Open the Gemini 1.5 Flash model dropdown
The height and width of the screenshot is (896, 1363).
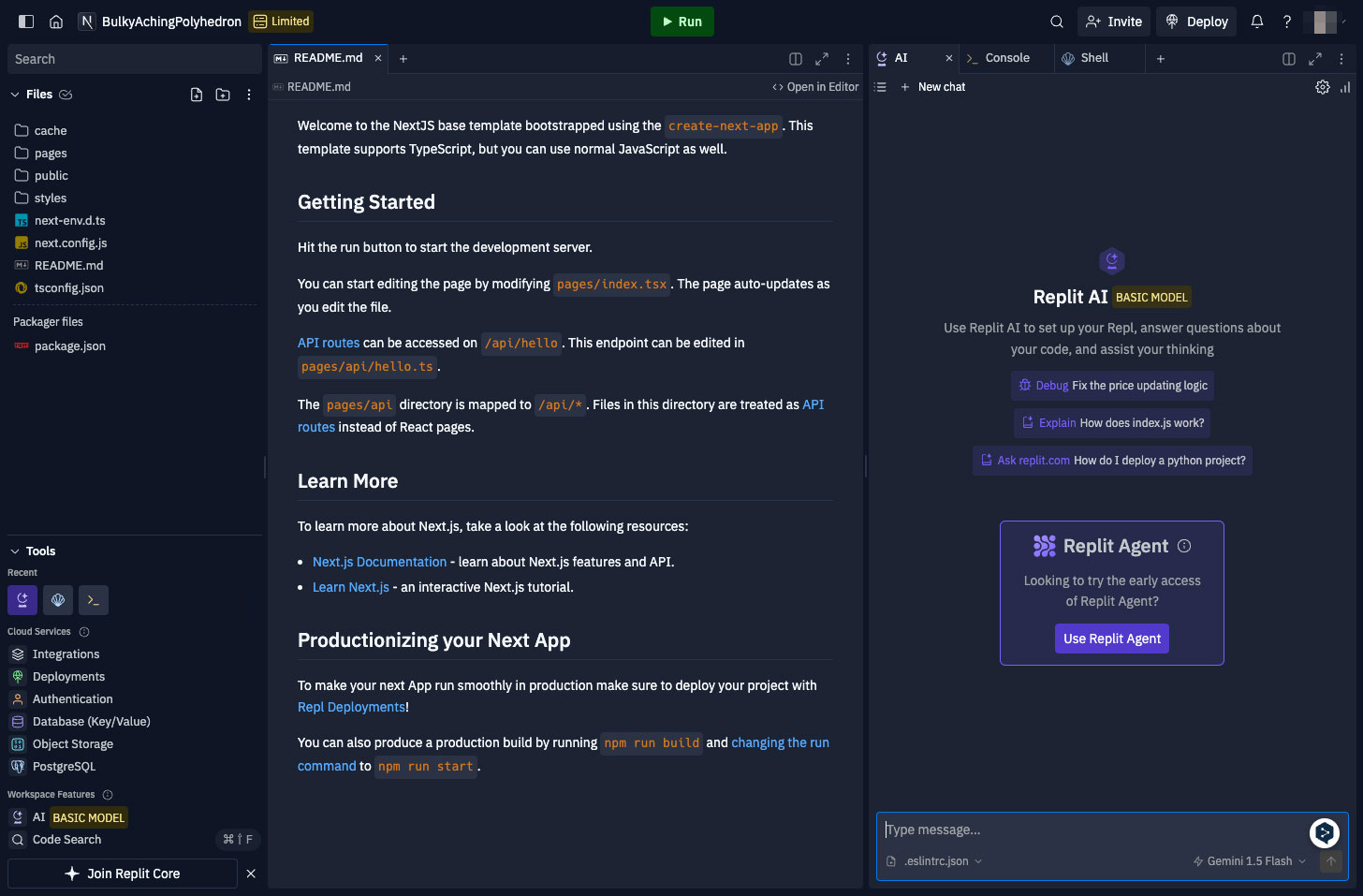click(x=1250, y=861)
